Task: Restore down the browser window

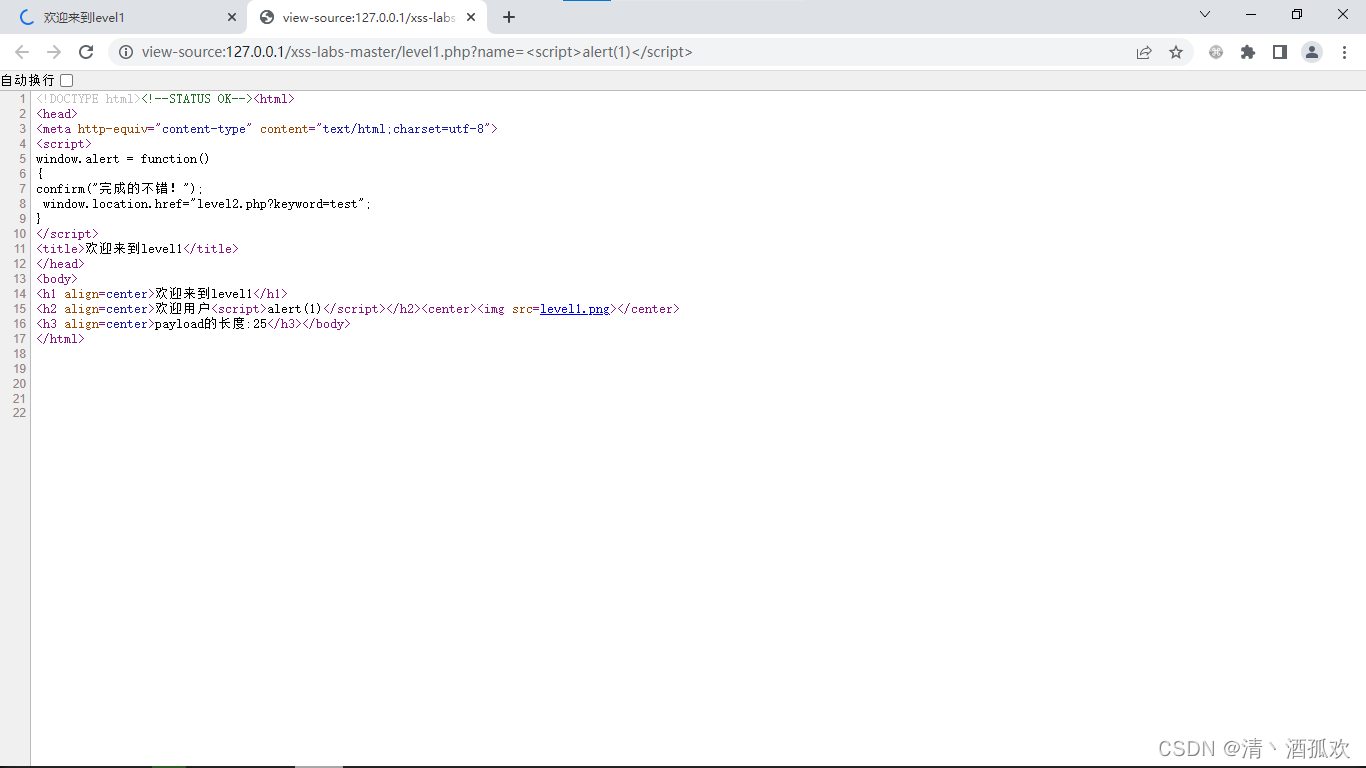Action: [1297, 14]
